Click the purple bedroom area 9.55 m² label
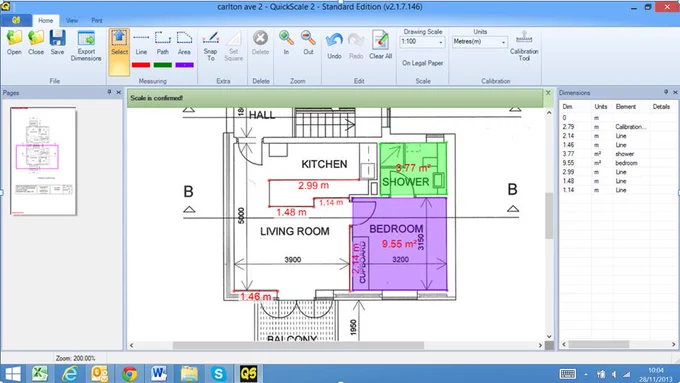The height and width of the screenshot is (383, 680). click(x=399, y=244)
